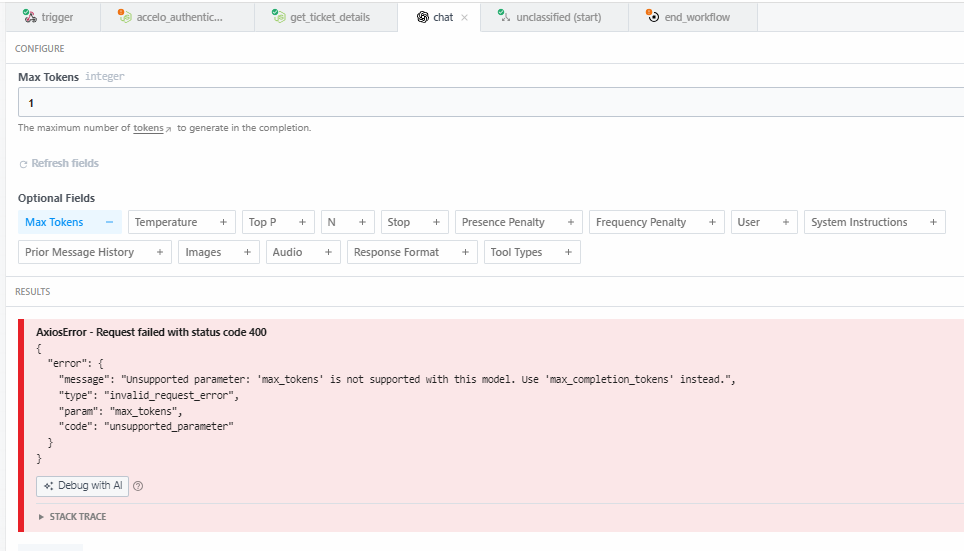Open the get_ticket_details tab
This screenshot has height=551, width=964.
coord(326,17)
